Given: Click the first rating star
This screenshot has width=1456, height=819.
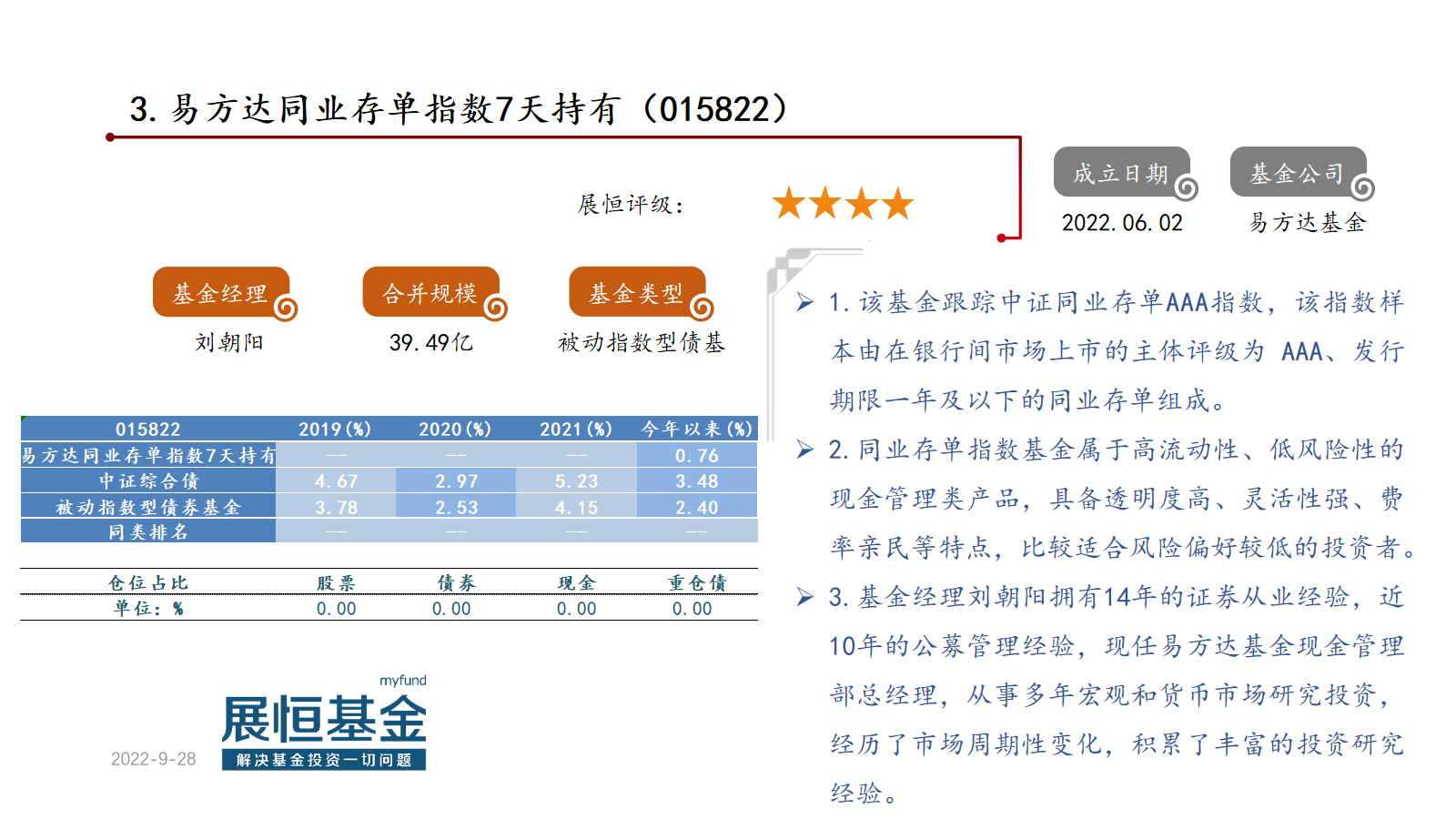Looking at the screenshot, I should click(x=789, y=203).
